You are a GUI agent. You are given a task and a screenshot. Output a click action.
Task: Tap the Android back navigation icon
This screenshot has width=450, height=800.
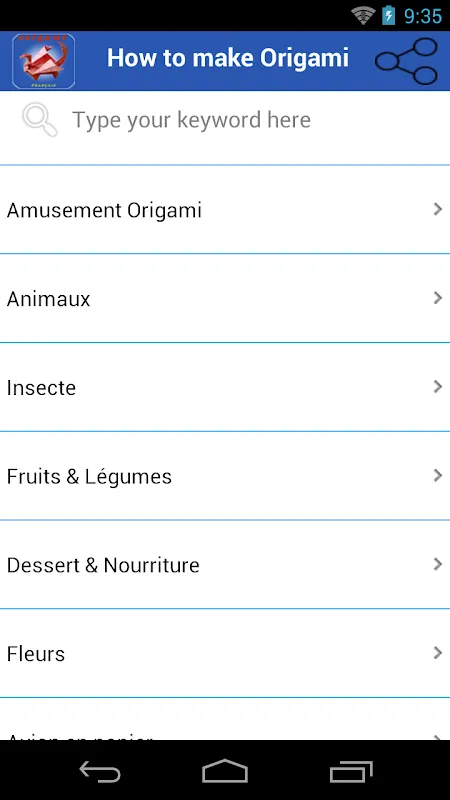pos(100,770)
